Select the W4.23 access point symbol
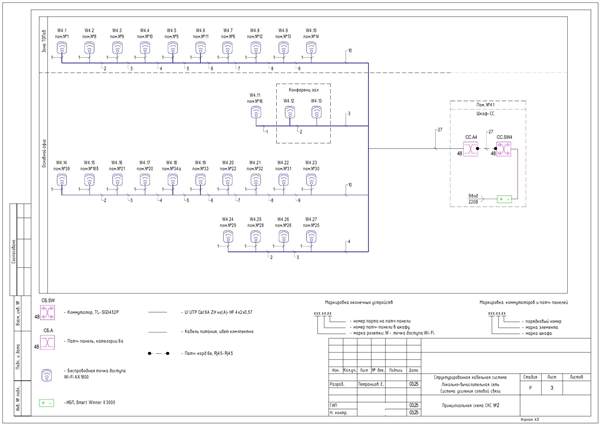Viewport: 600px width, 425px height. [x=311, y=180]
